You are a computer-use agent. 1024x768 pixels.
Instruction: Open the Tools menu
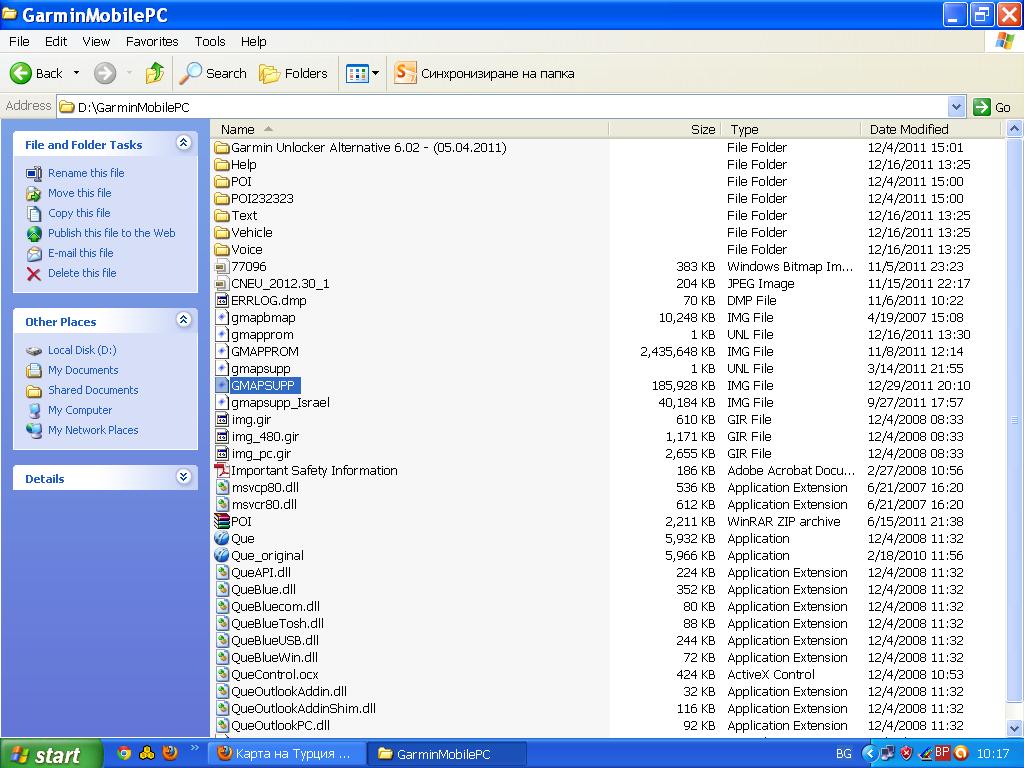[210, 41]
